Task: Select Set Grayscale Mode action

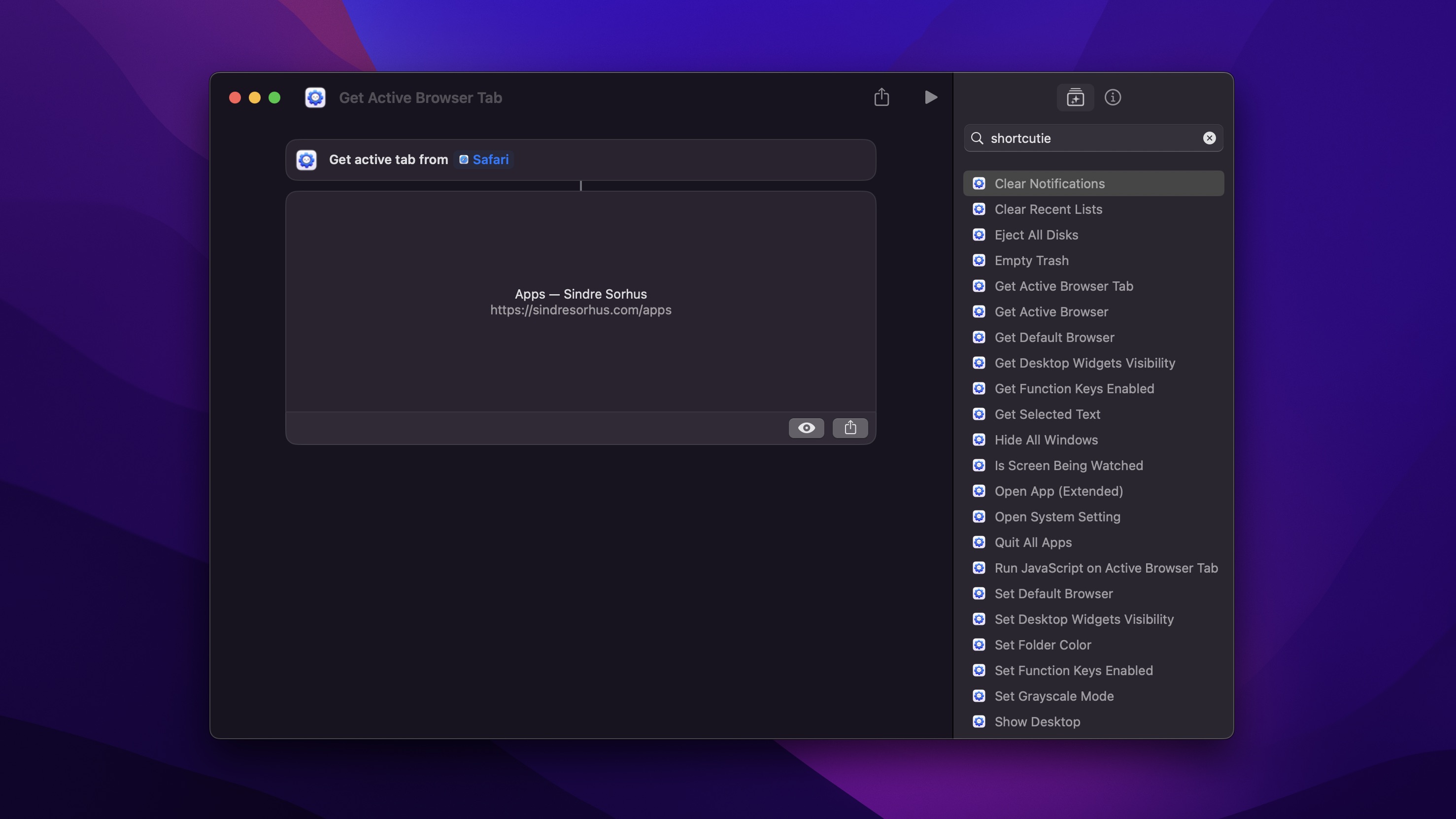Action: pyautogui.click(x=1054, y=696)
